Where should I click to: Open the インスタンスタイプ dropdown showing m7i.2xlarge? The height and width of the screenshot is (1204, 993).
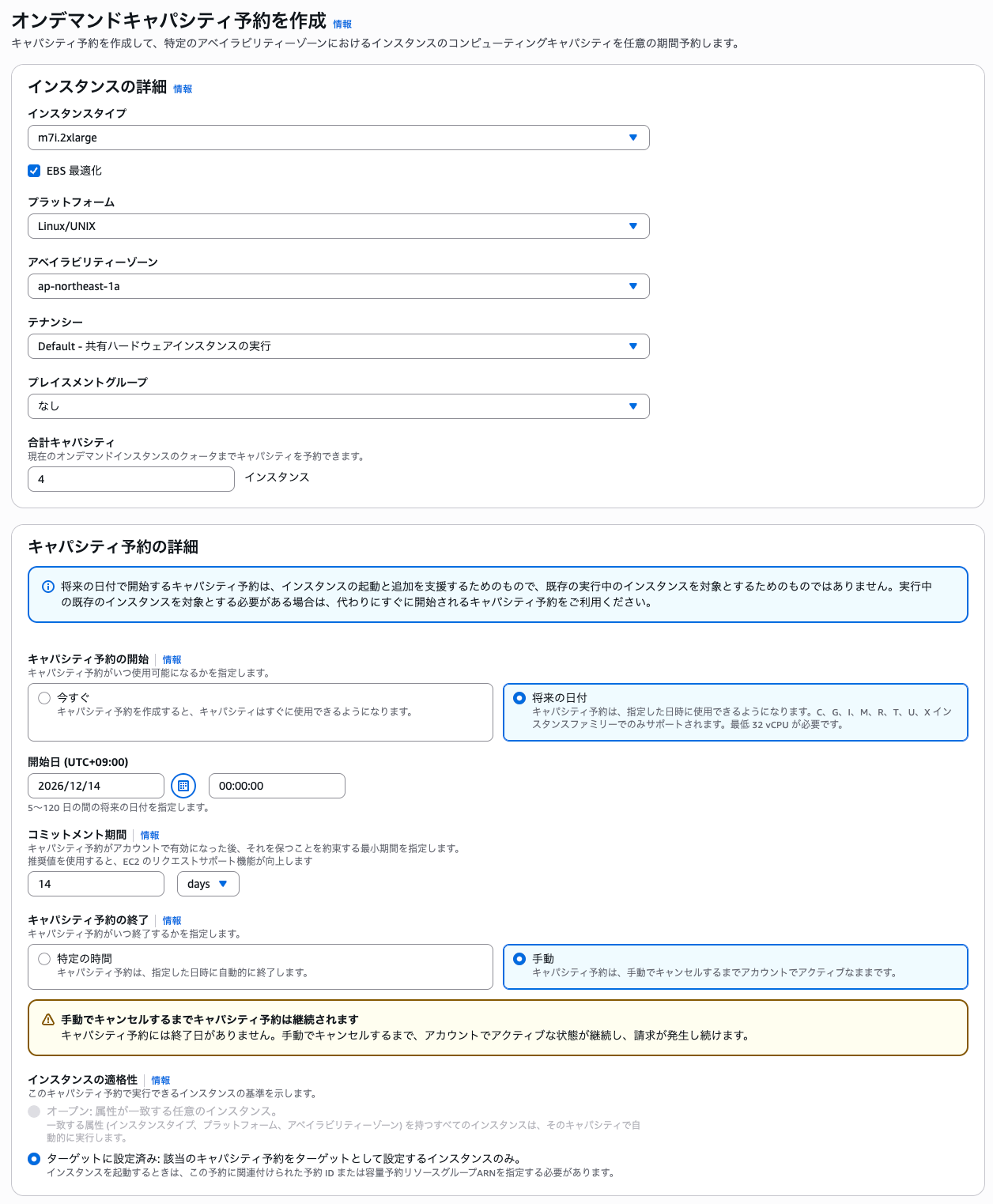point(338,138)
